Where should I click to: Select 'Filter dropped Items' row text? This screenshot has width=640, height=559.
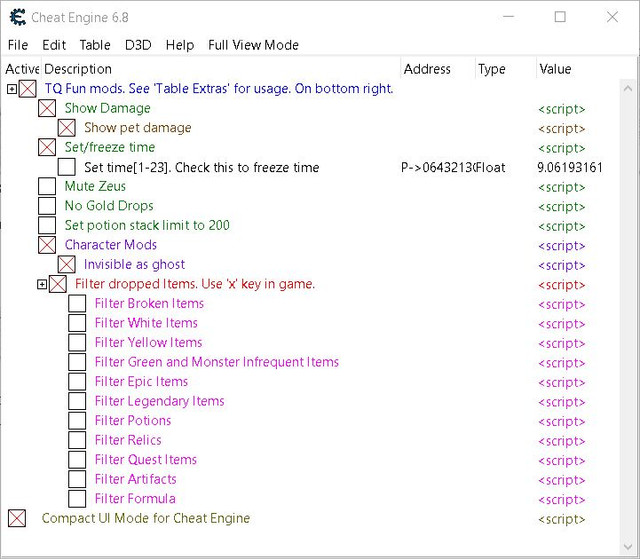pyautogui.click(x=195, y=284)
